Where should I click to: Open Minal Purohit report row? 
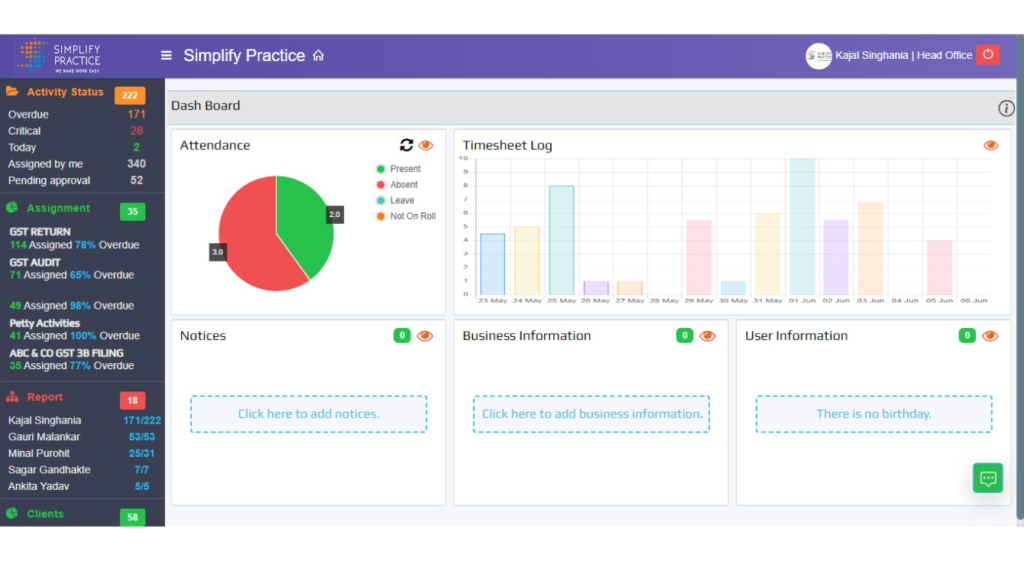(81, 453)
